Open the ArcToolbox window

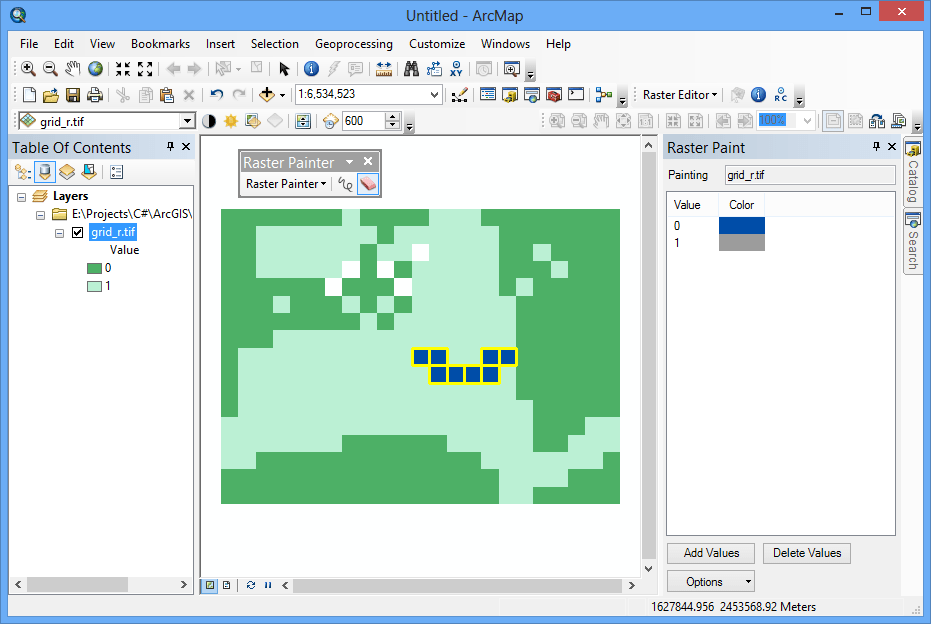pyautogui.click(x=553, y=94)
